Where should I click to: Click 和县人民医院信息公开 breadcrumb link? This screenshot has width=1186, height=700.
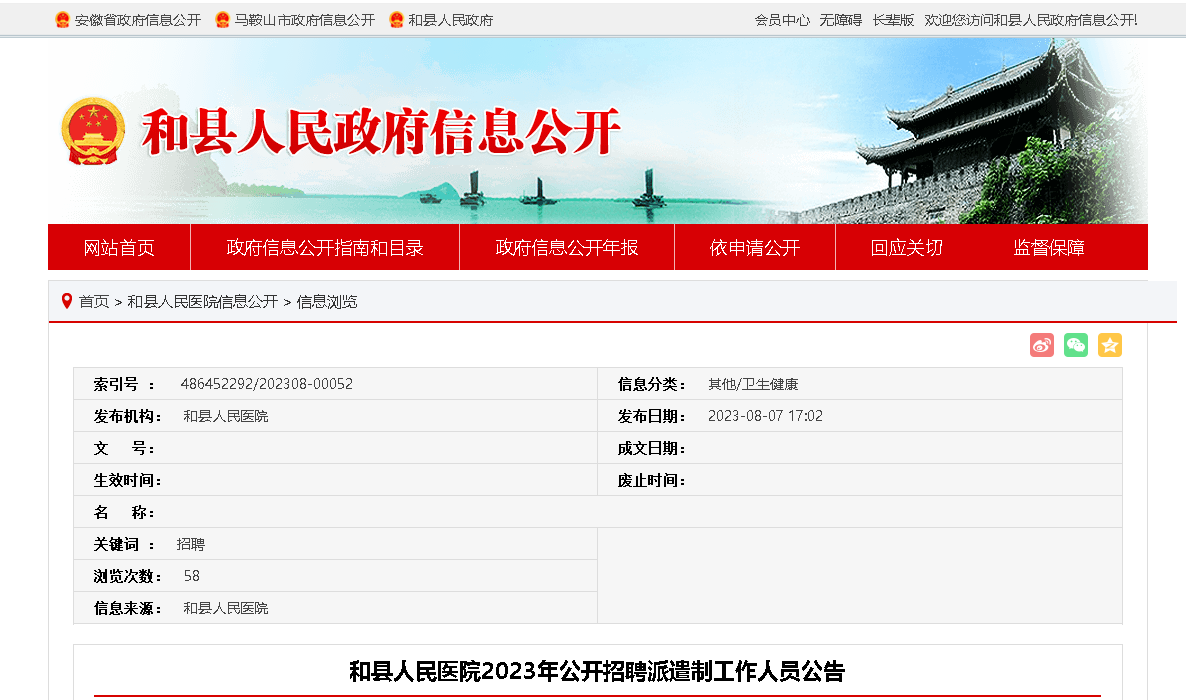203,302
